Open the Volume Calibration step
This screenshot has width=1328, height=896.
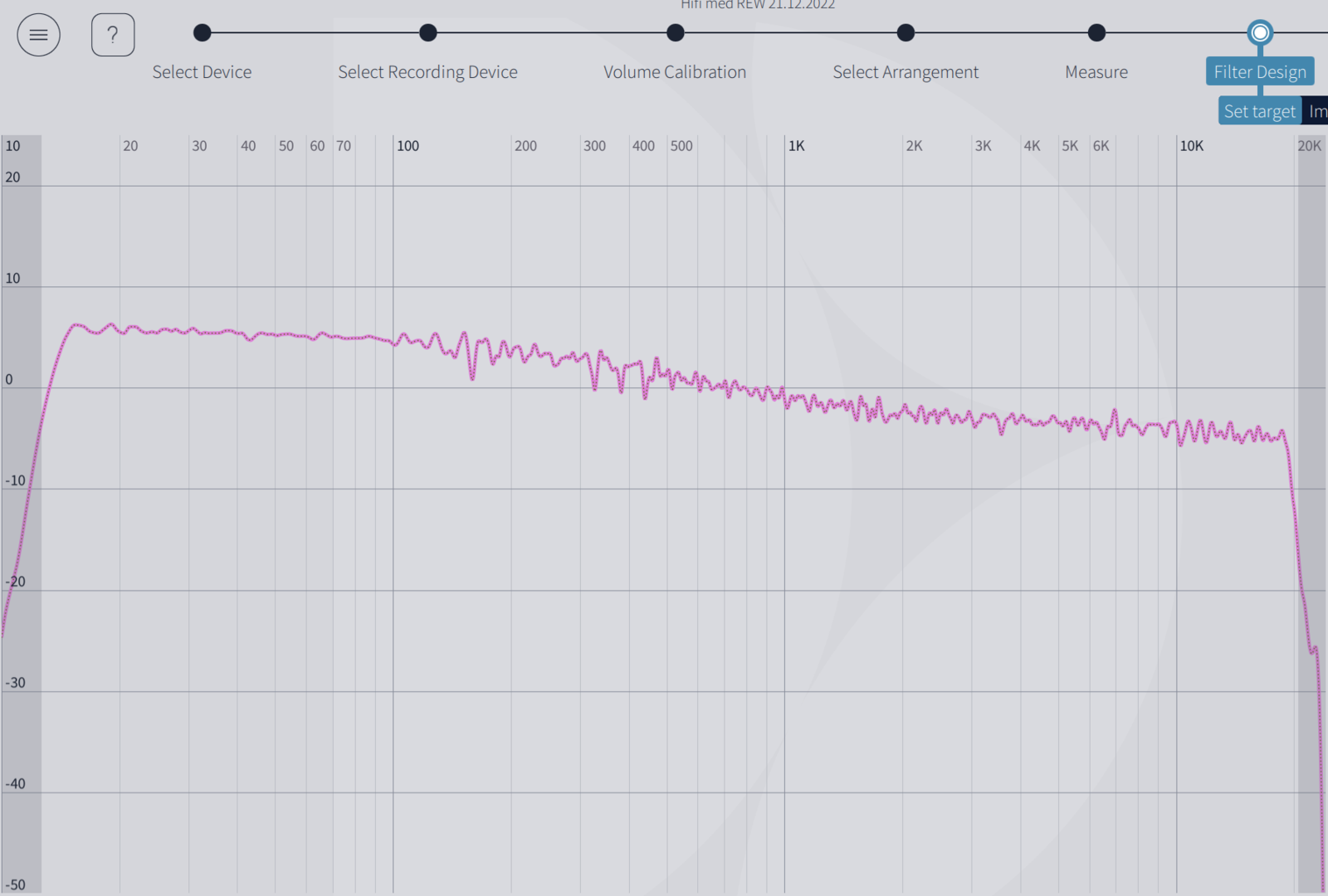tap(675, 72)
